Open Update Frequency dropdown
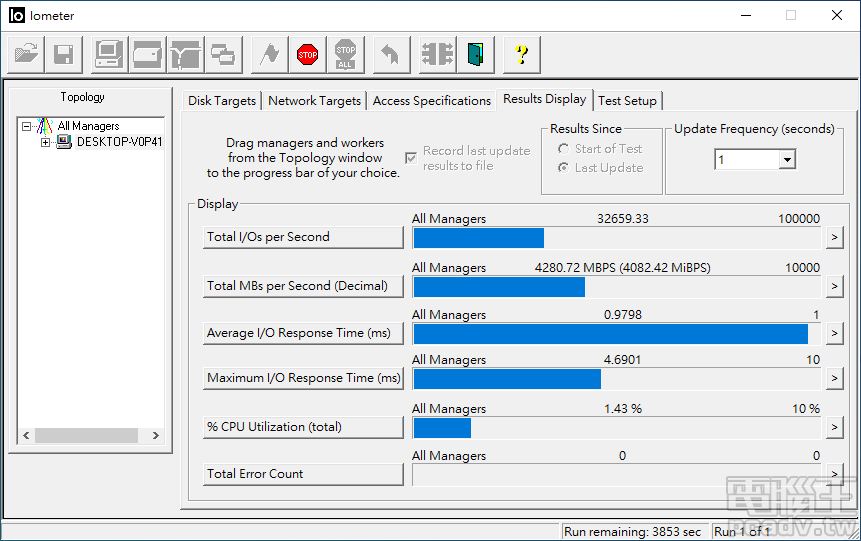Image resolution: width=861 pixels, height=541 pixels. pos(787,160)
